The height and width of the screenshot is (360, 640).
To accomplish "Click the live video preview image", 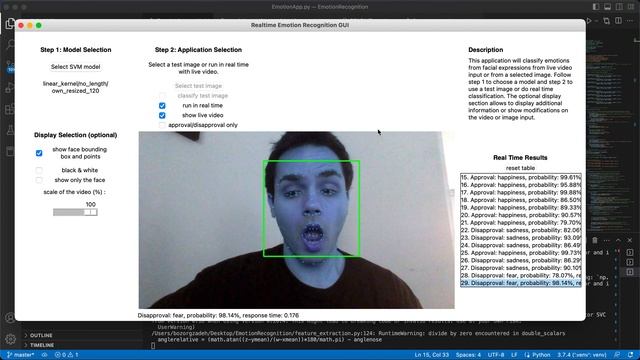I will (x=296, y=220).
